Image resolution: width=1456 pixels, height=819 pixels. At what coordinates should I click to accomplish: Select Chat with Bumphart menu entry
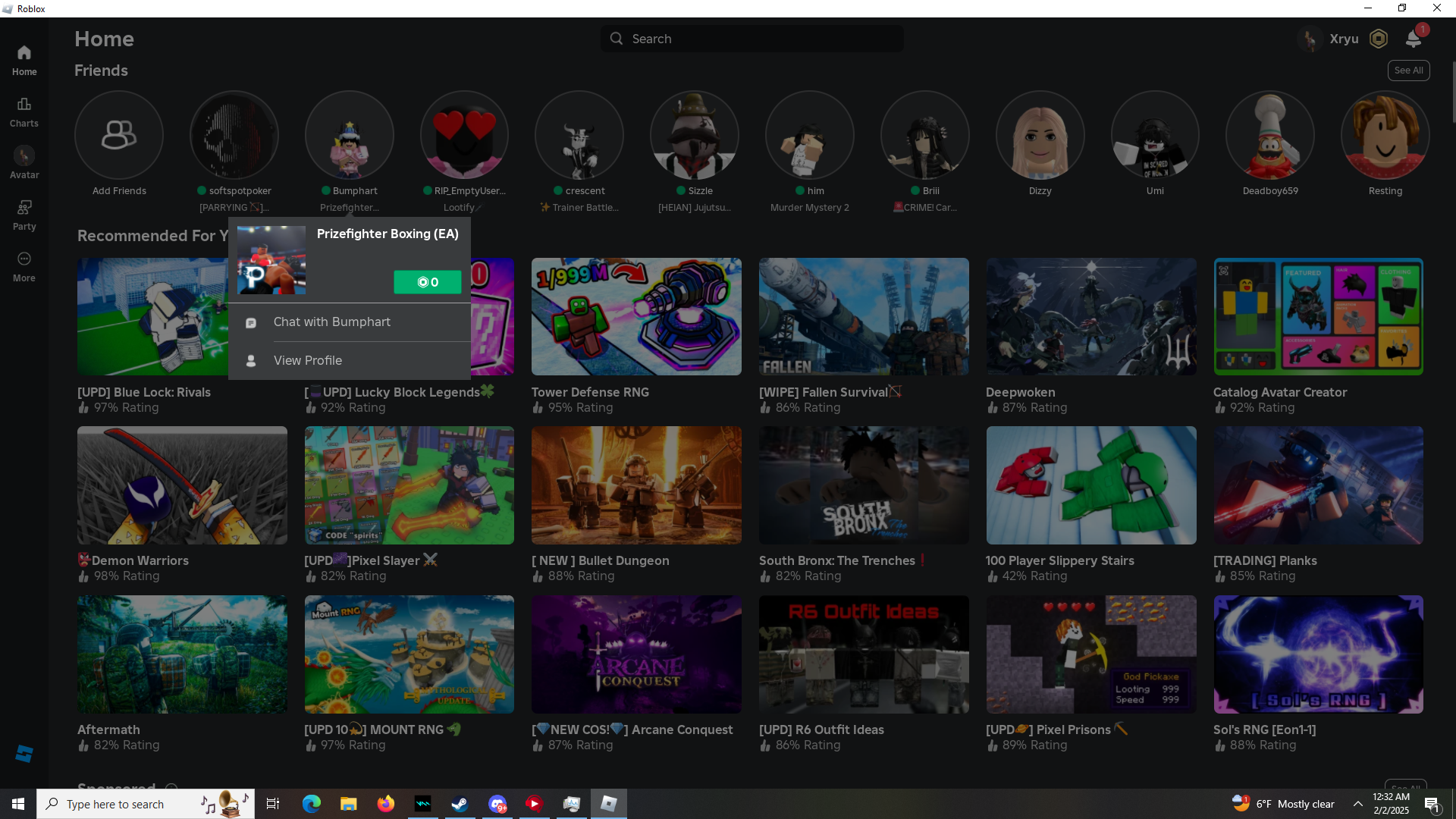pyautogui.click(x=332, y=322)
